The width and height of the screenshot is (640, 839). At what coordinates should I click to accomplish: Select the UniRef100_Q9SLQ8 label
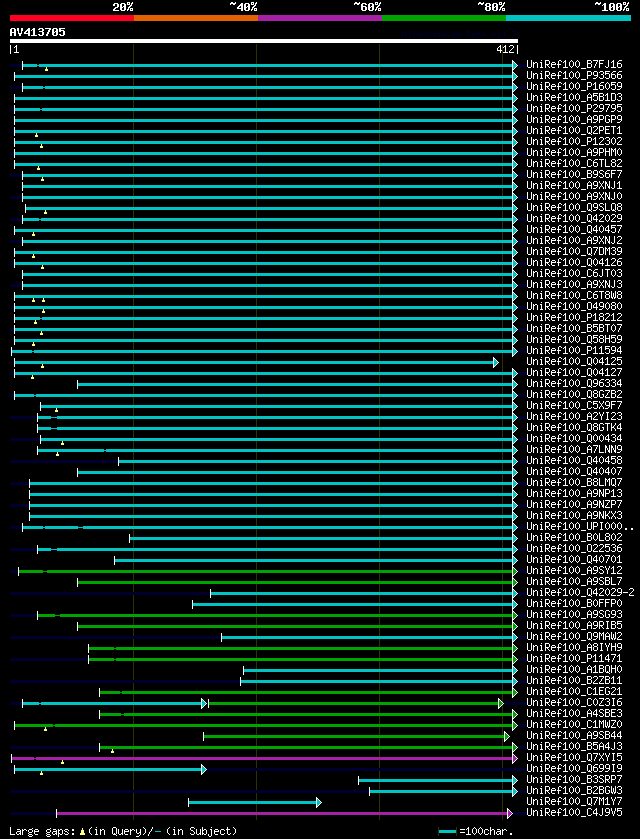point(574,208)
